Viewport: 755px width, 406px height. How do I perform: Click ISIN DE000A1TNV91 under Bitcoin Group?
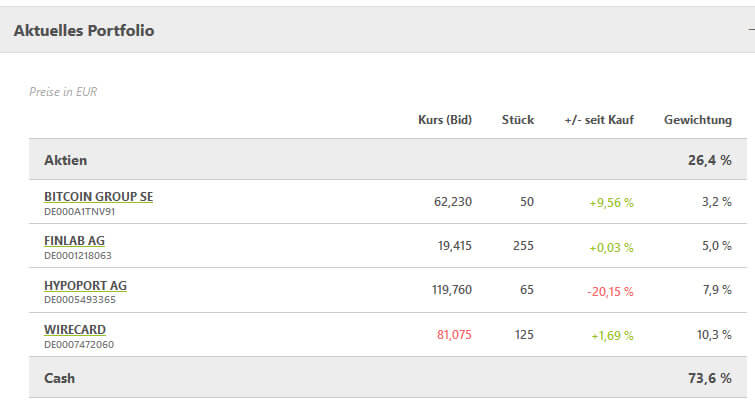(x=79, y=212)
